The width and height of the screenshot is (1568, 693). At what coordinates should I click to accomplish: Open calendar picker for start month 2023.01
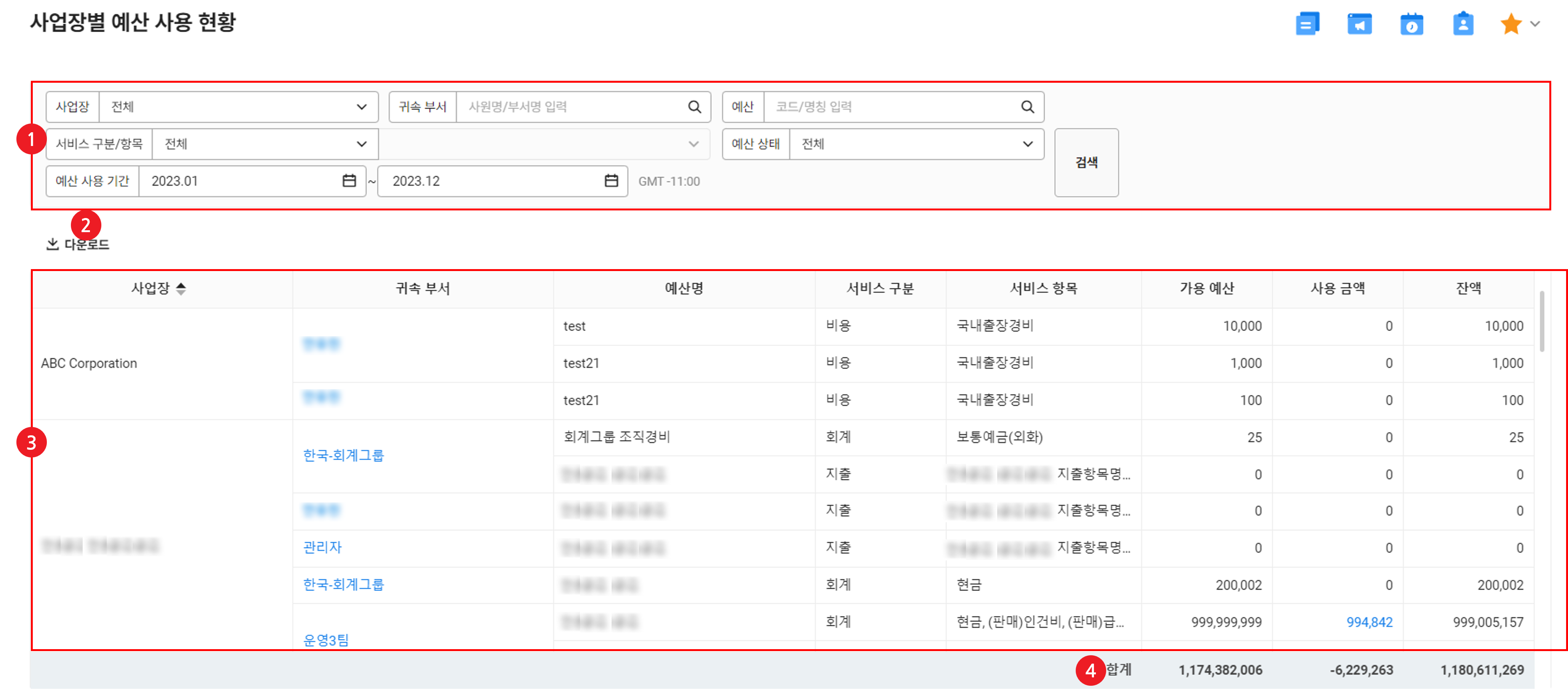click(x=349, y=181)
